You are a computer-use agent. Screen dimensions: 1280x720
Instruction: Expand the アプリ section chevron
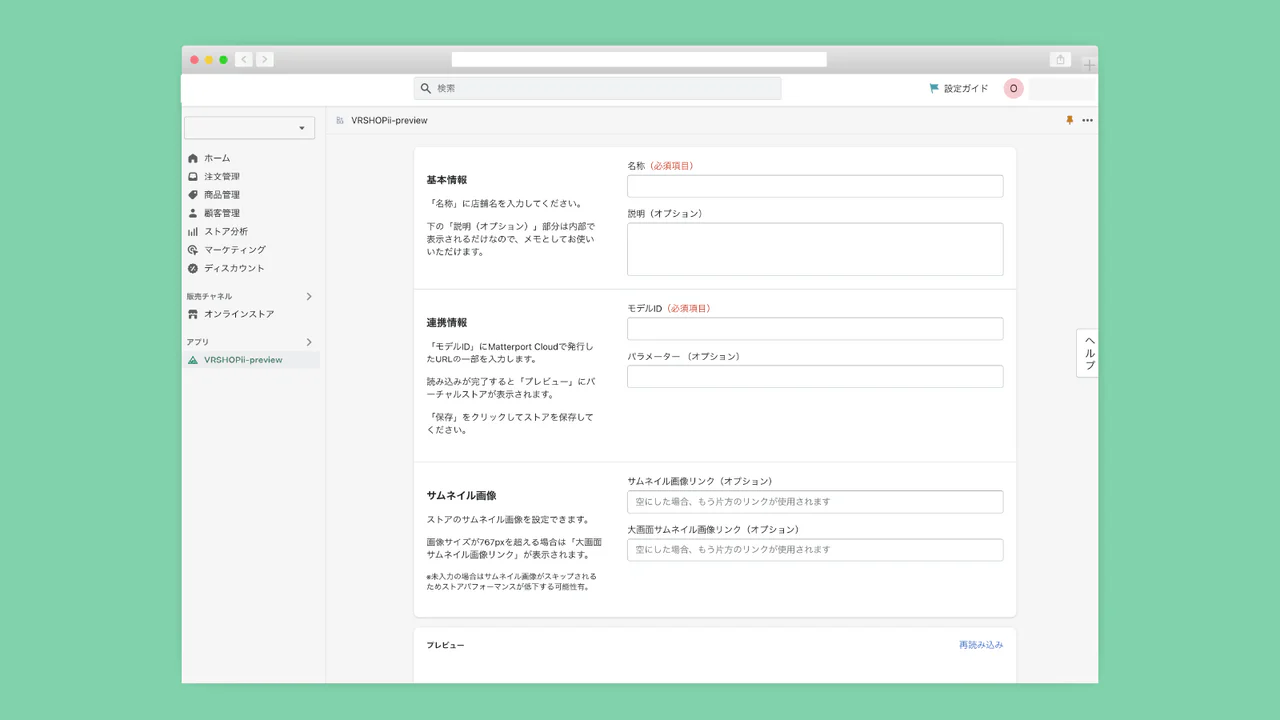click(x=309, y=342)
